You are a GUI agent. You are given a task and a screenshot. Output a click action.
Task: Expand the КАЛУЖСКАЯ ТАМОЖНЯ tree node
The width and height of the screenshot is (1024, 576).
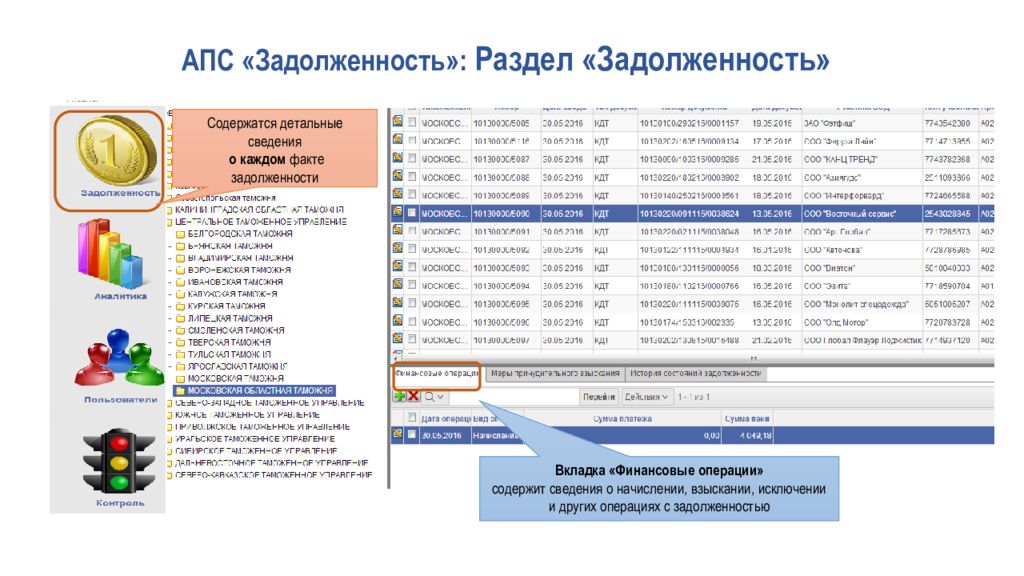click(170, 294)
